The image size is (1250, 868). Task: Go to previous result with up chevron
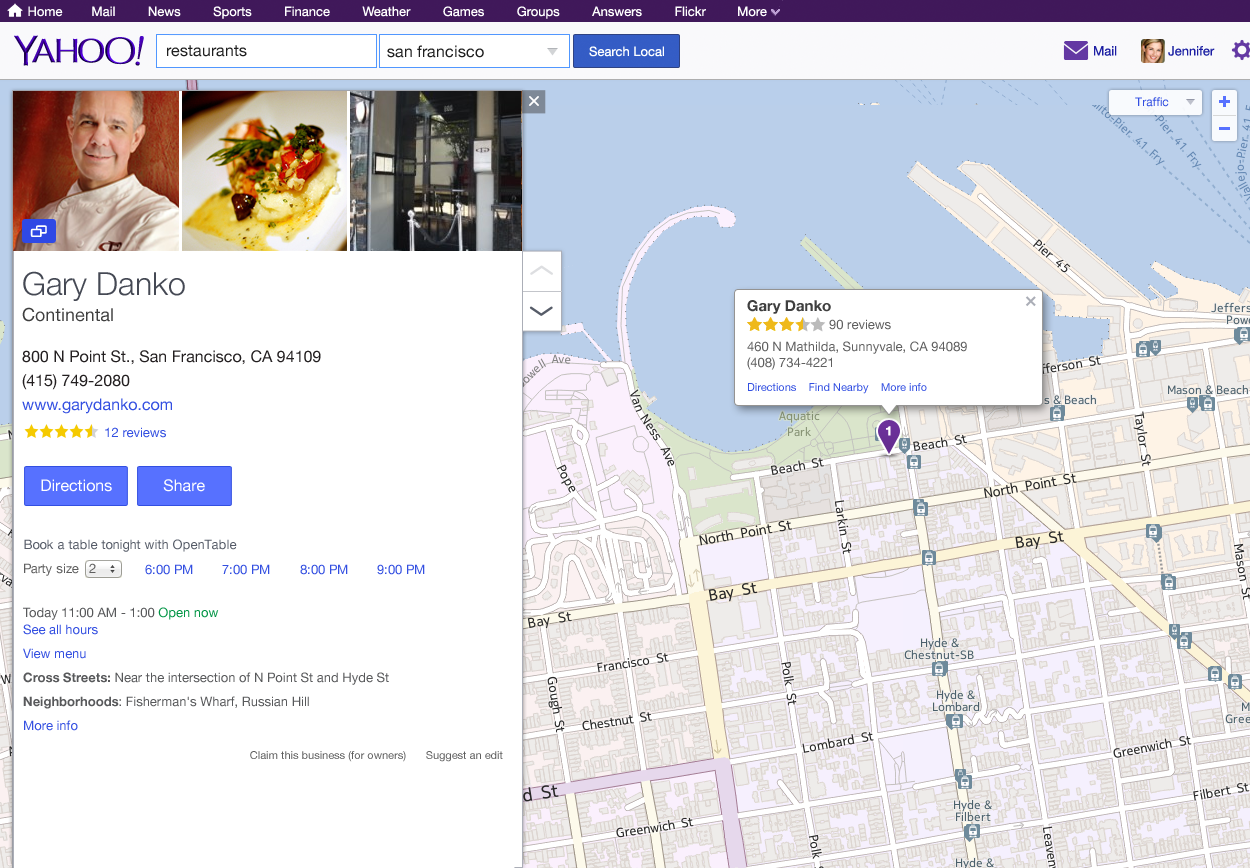[541, 271]
